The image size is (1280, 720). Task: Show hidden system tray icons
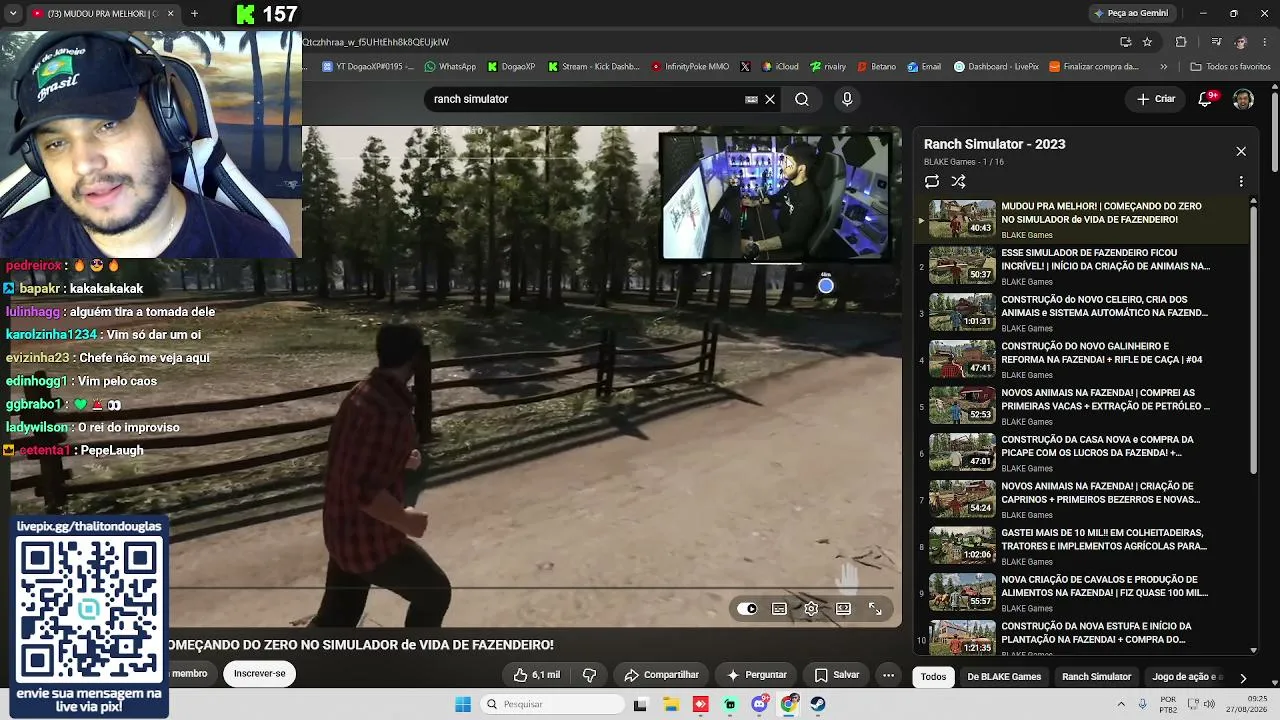[x=1121, y=704]
